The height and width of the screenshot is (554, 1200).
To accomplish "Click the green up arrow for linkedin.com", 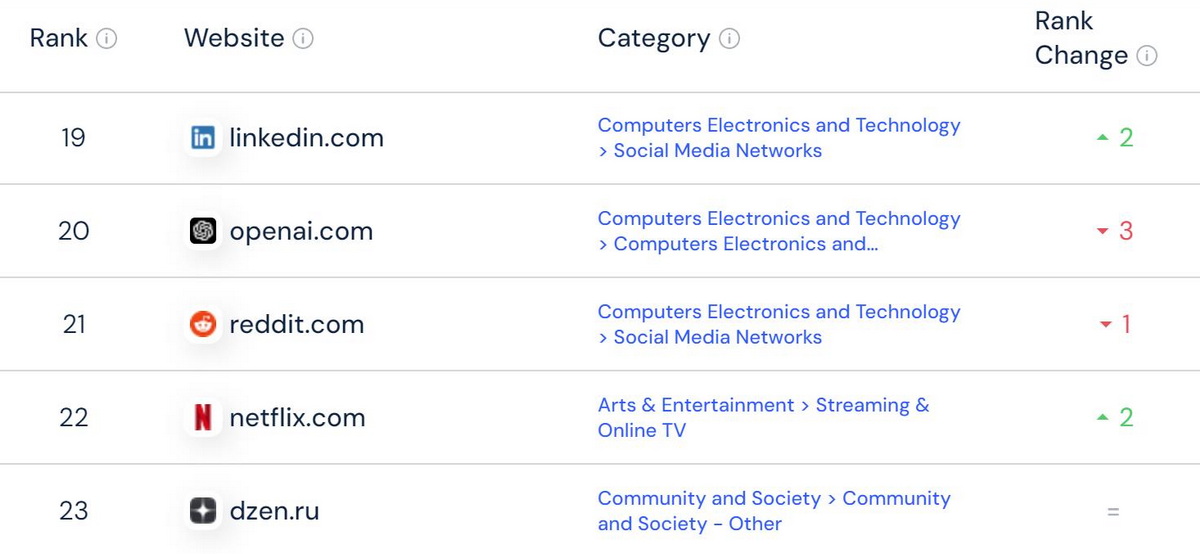I will [1103, 138].
